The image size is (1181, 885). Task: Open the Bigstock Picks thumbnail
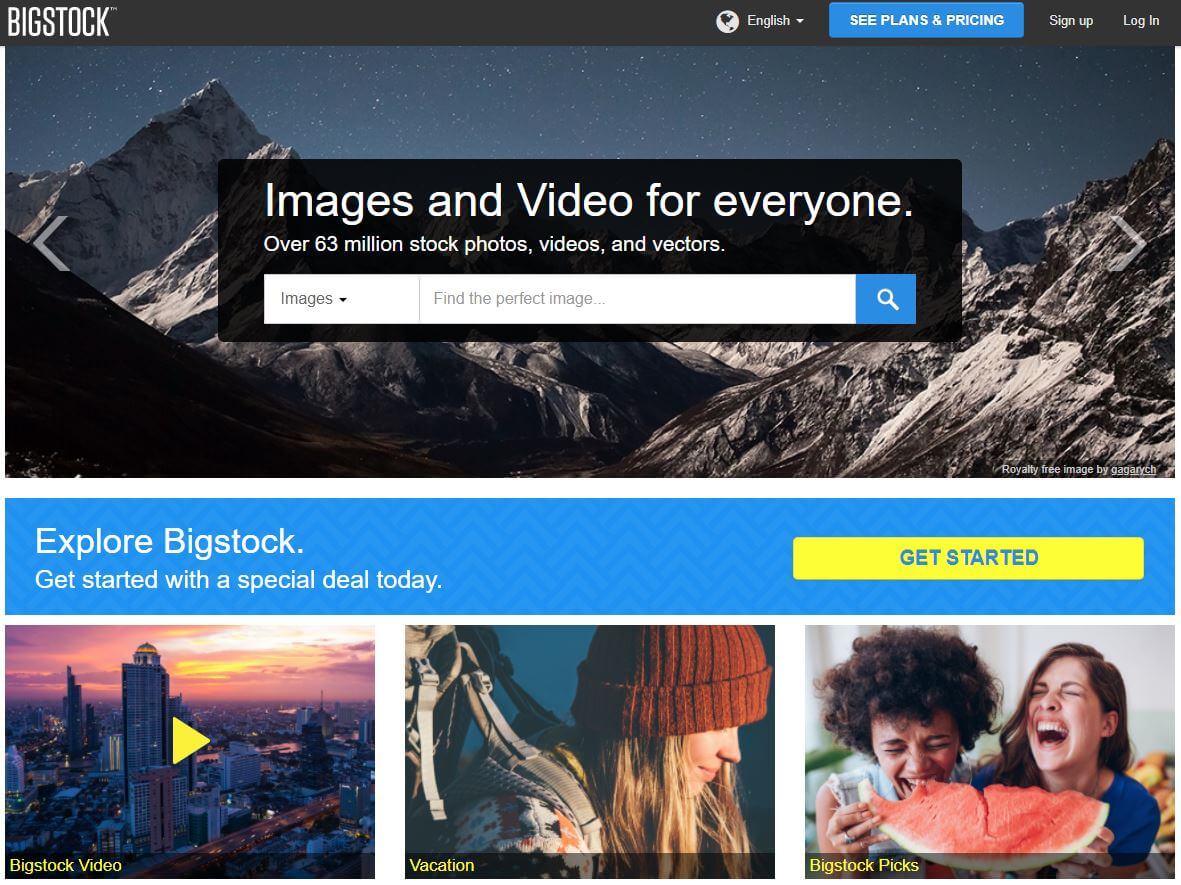coord(990,752)
